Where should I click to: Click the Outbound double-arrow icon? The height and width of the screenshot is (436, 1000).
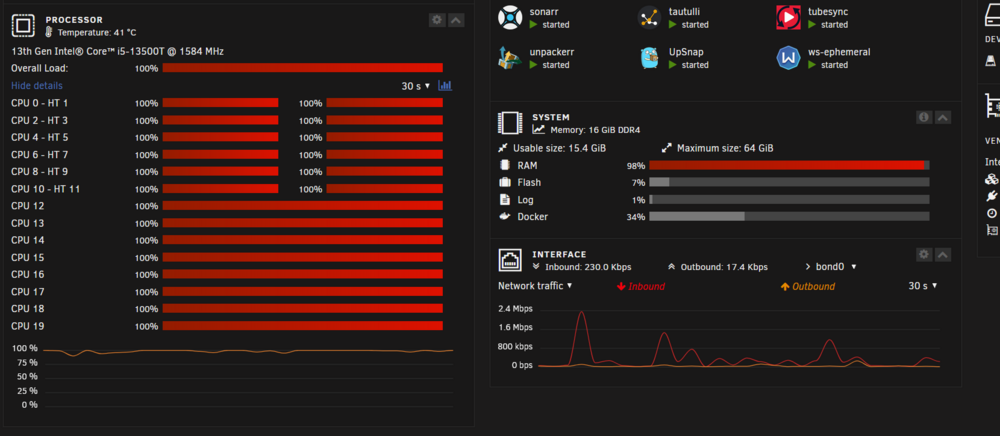click(x=672, y=267)
